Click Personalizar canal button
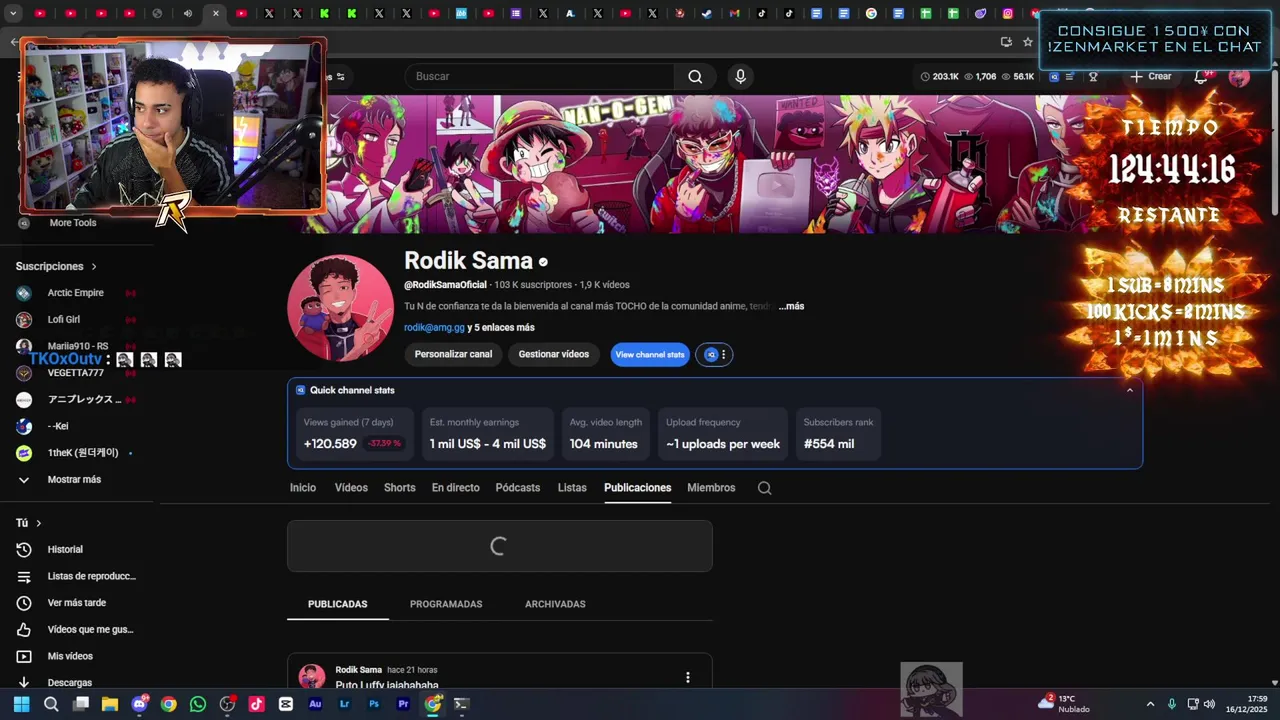Image resolution: width=1280 pixels, height=720 pixels. [453, 354]
